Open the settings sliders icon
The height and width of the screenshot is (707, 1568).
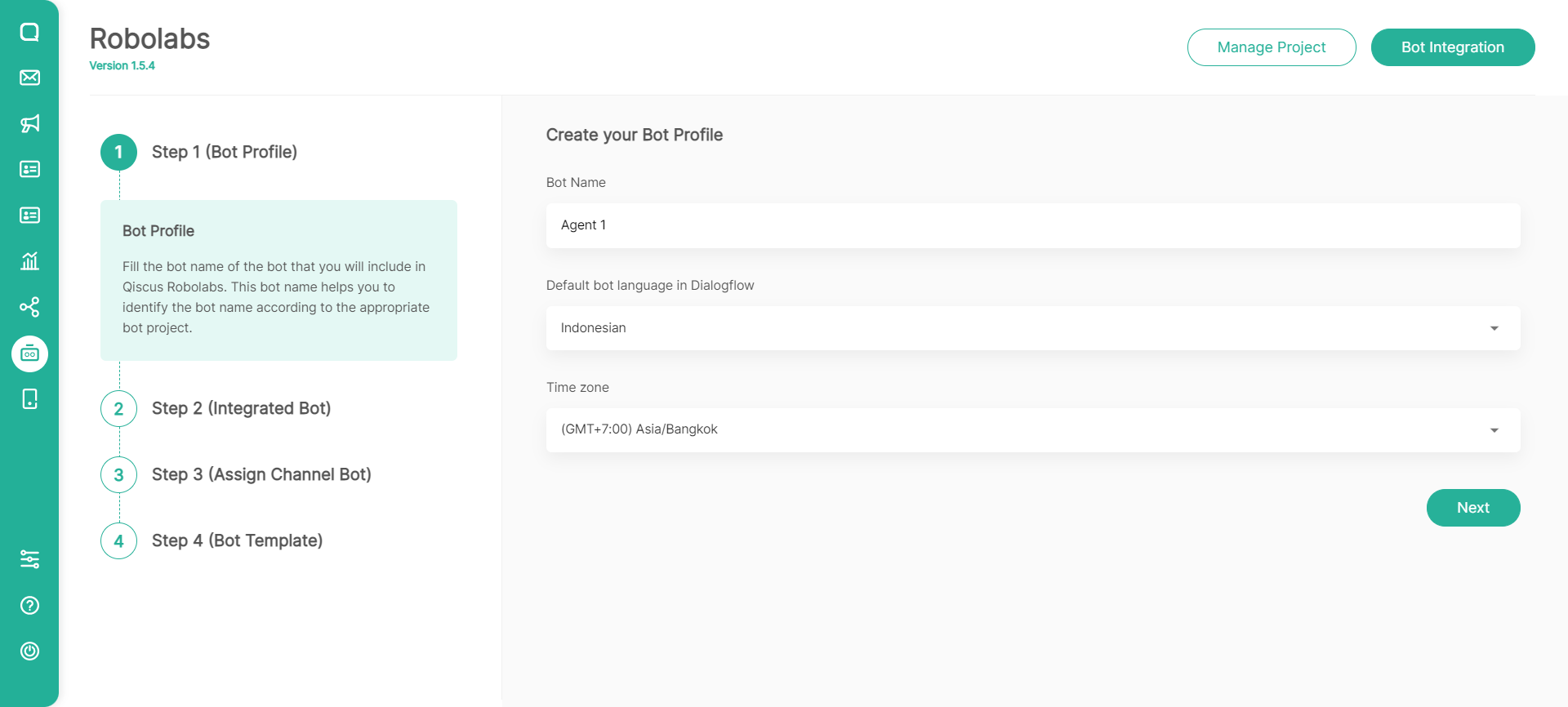(29, 559)
